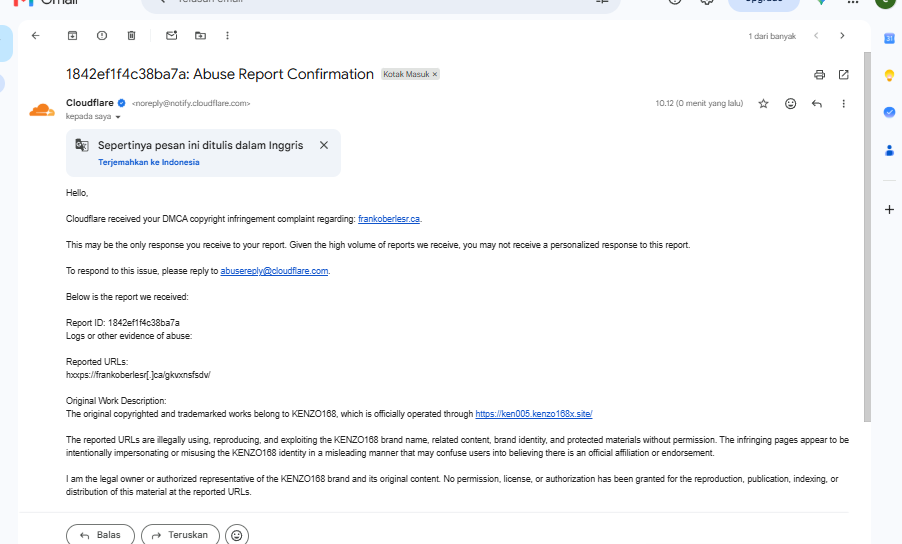Archive this Cloudflare email

pos(72,36)
